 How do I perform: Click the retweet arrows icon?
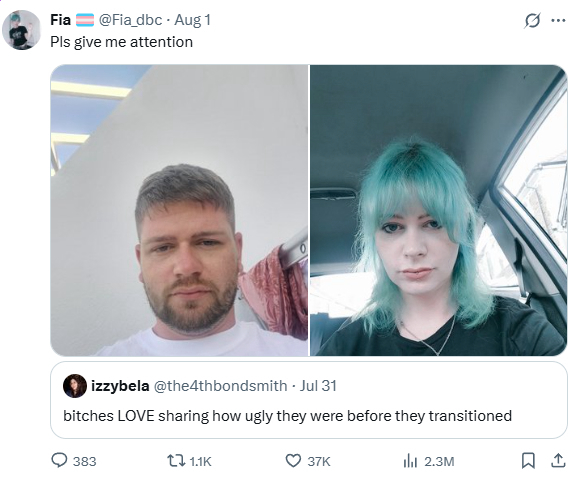(175, 461)
